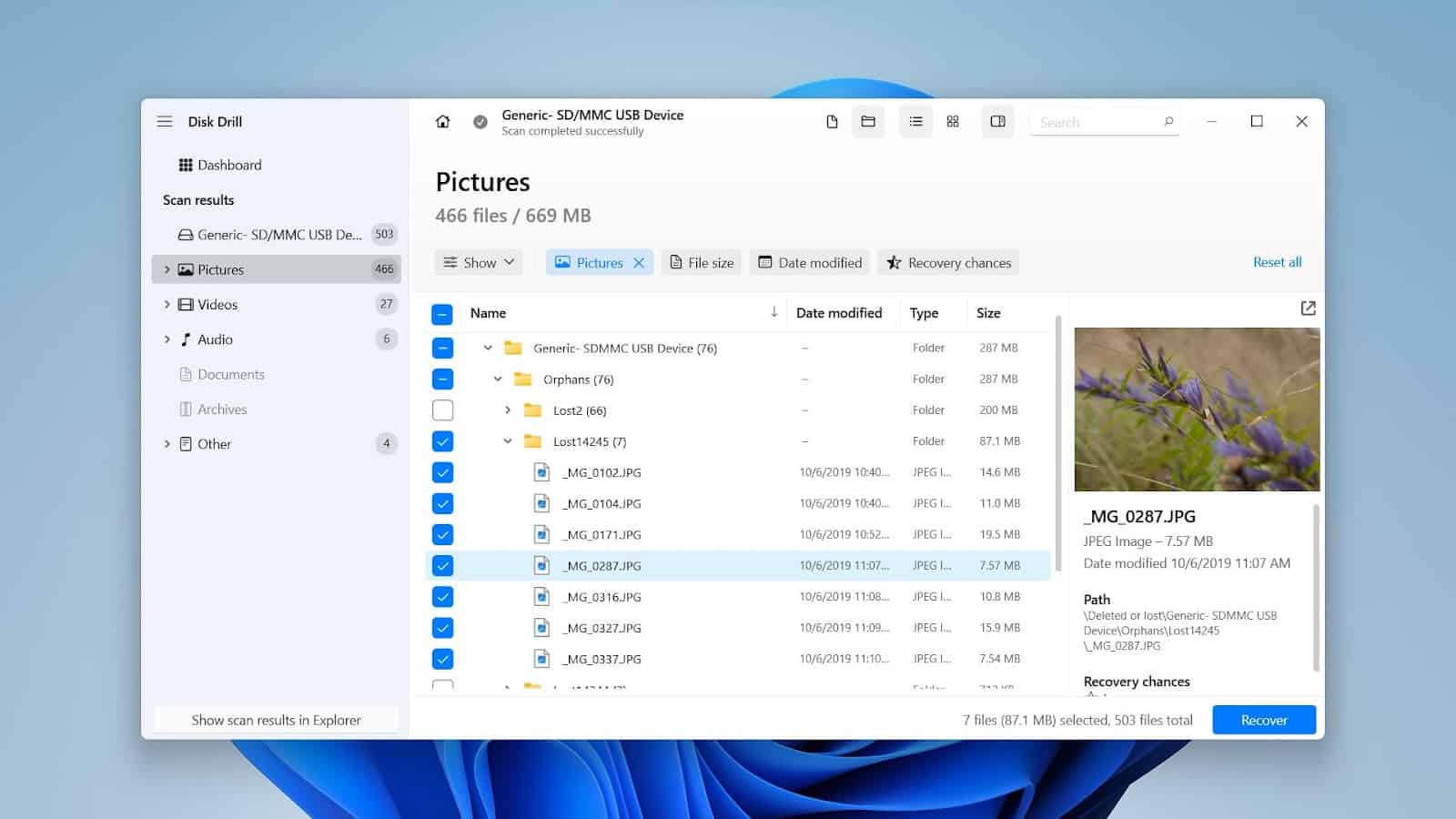Open the Recovery chances filter
Image resolution: width=1456 pixels, height=819 pixels.
tap(948, 263)
